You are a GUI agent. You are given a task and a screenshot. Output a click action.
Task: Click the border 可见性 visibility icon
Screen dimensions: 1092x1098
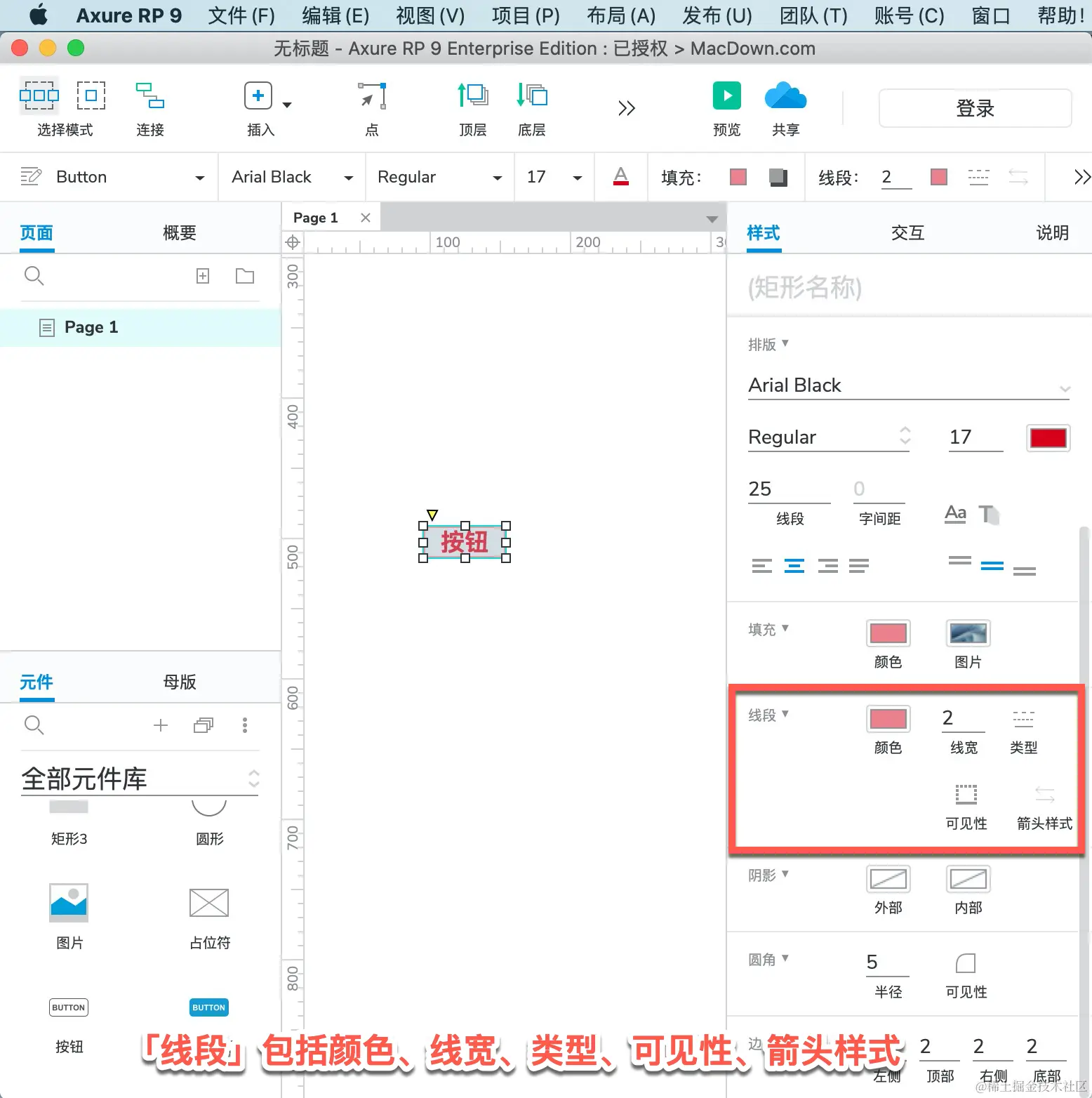[x=966, y=794]
